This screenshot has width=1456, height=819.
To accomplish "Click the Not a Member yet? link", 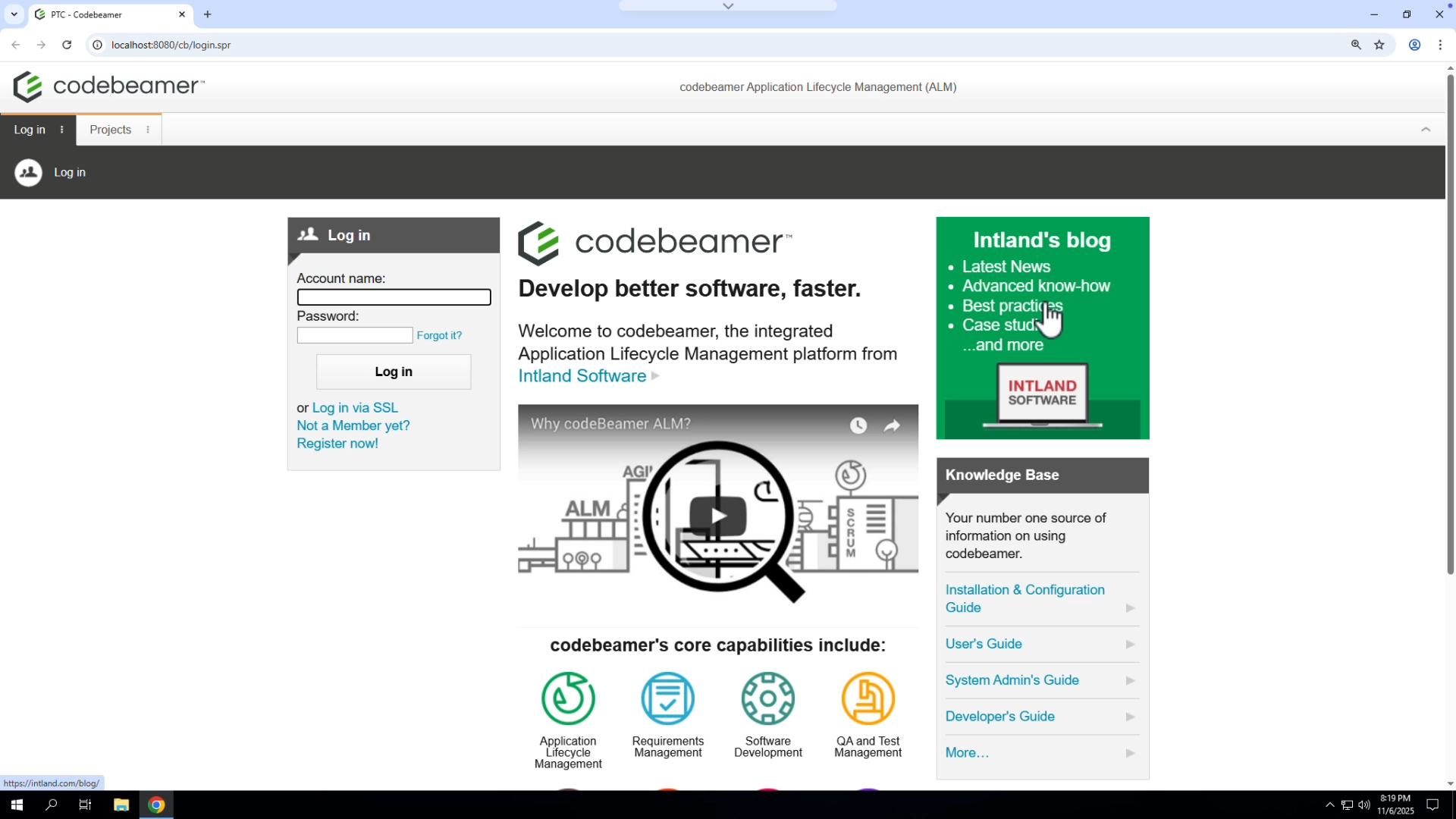I will coord(353,425).
